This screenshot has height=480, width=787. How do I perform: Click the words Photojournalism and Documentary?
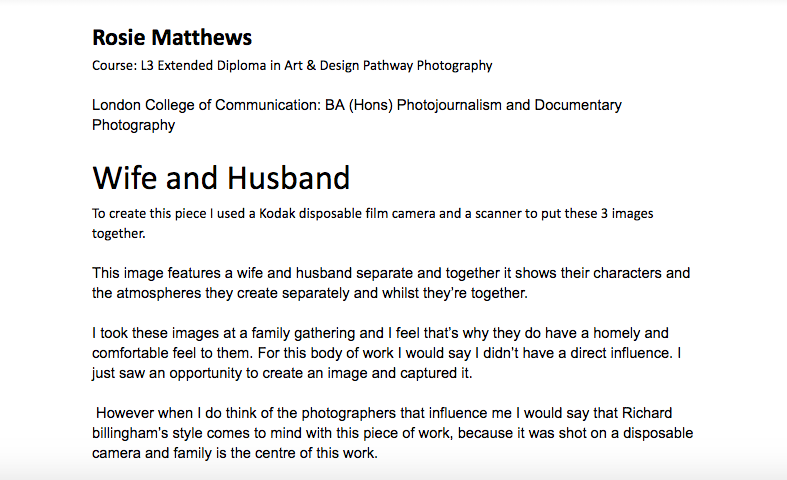click(509, 105)
